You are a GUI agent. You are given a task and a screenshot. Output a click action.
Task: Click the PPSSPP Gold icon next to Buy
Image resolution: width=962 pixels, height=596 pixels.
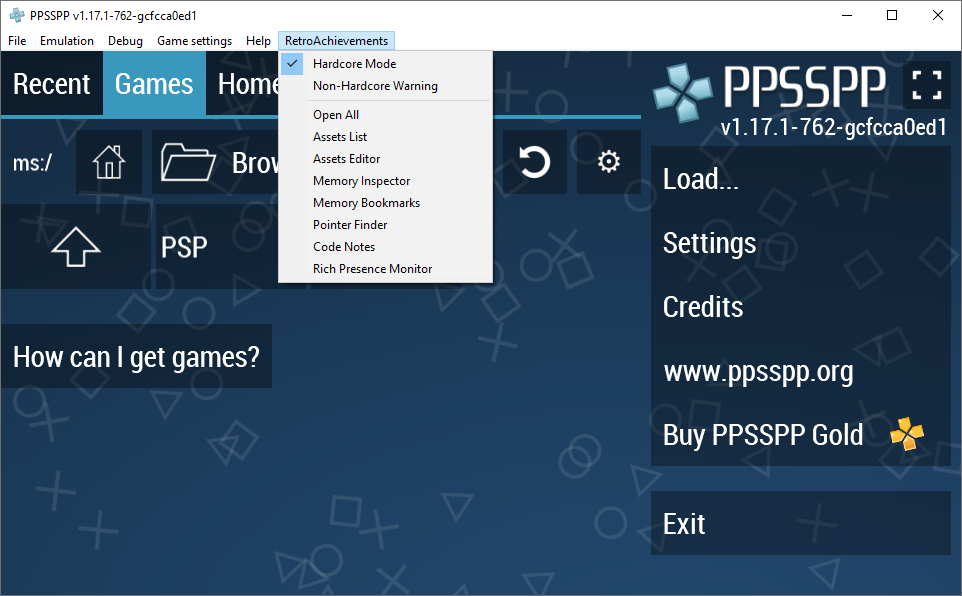pos(906,434)
